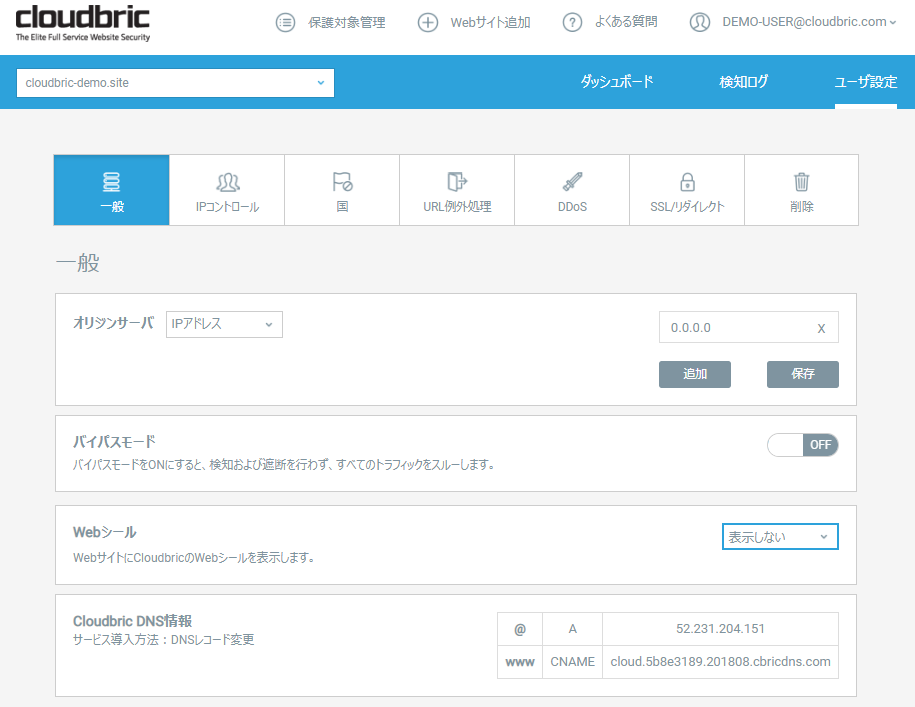Click the DDoS sword icon

pyautogui.click(x=572, y=182)
